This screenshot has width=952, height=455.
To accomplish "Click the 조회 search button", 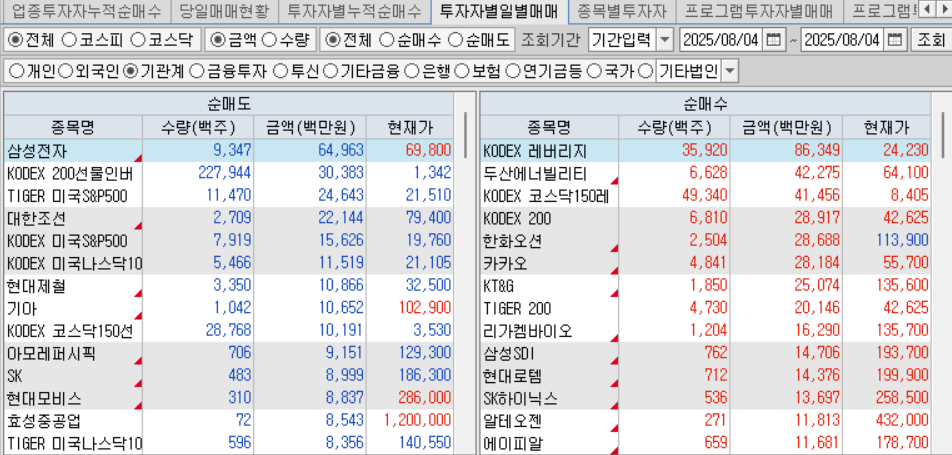I will tap(931, 41).
